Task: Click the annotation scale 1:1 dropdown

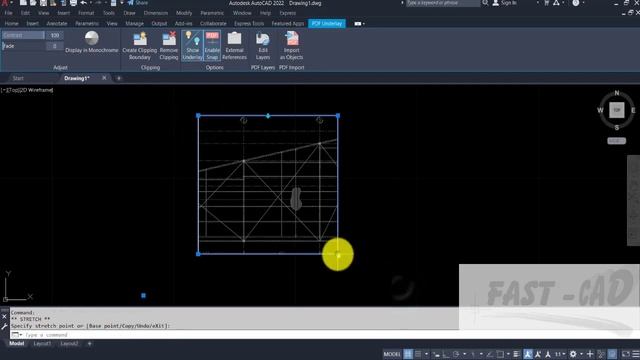Action: pyautogui.click(x=559, y=354)
